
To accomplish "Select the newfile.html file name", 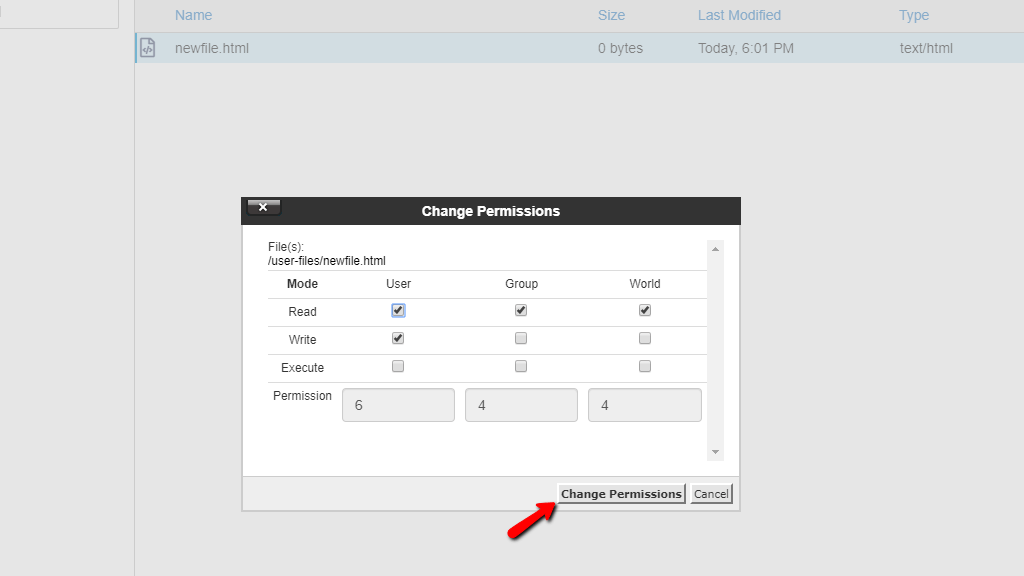I will [212, 48].
